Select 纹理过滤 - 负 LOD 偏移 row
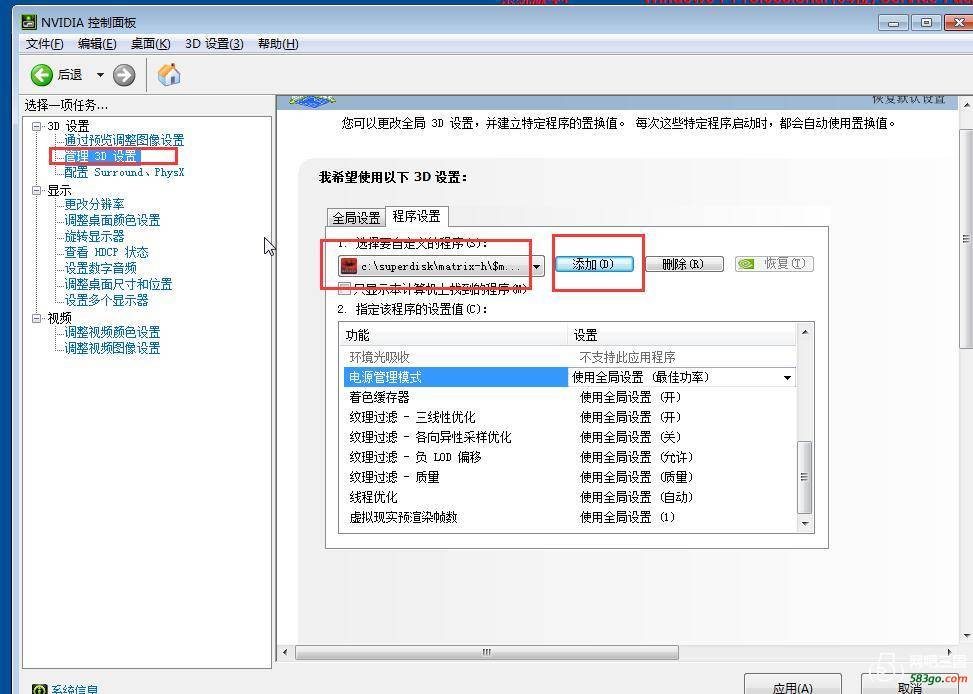973x694 pixels. coord(570,457)
